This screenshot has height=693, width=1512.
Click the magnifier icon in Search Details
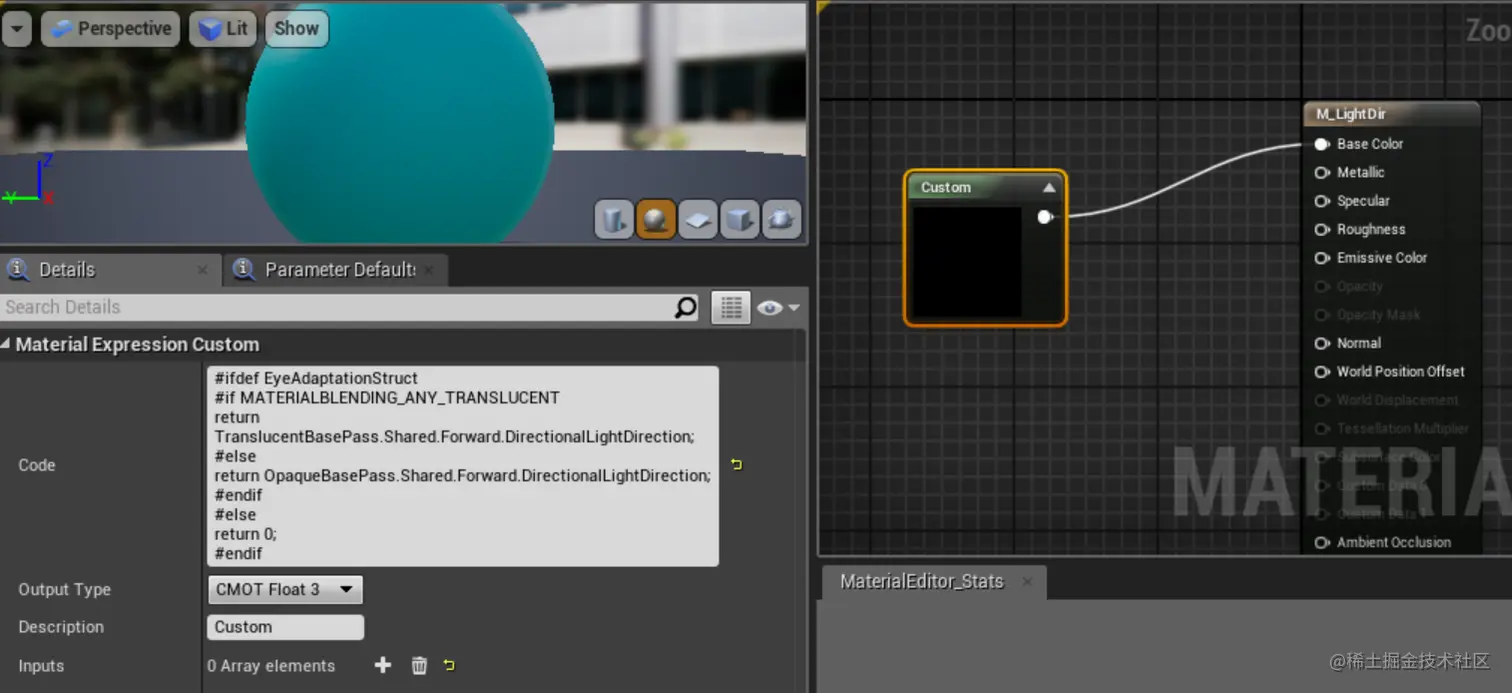[685, 307]
